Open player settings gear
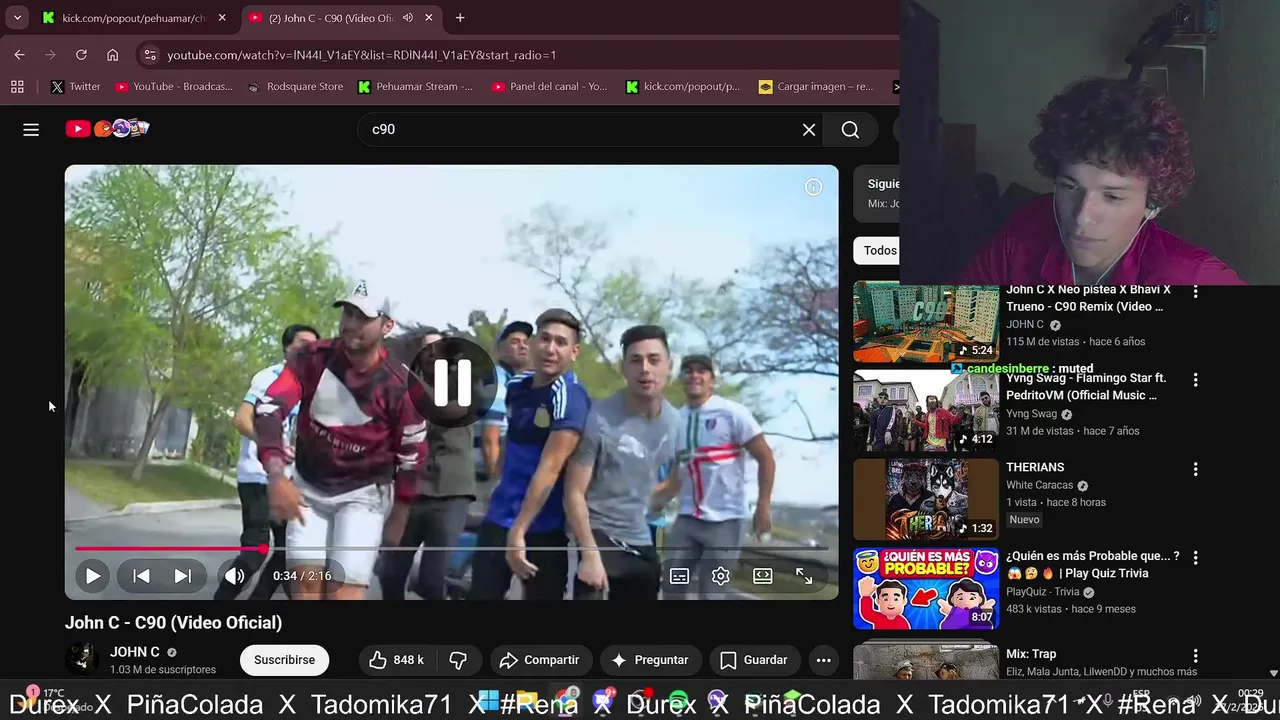 pos(720,576)
